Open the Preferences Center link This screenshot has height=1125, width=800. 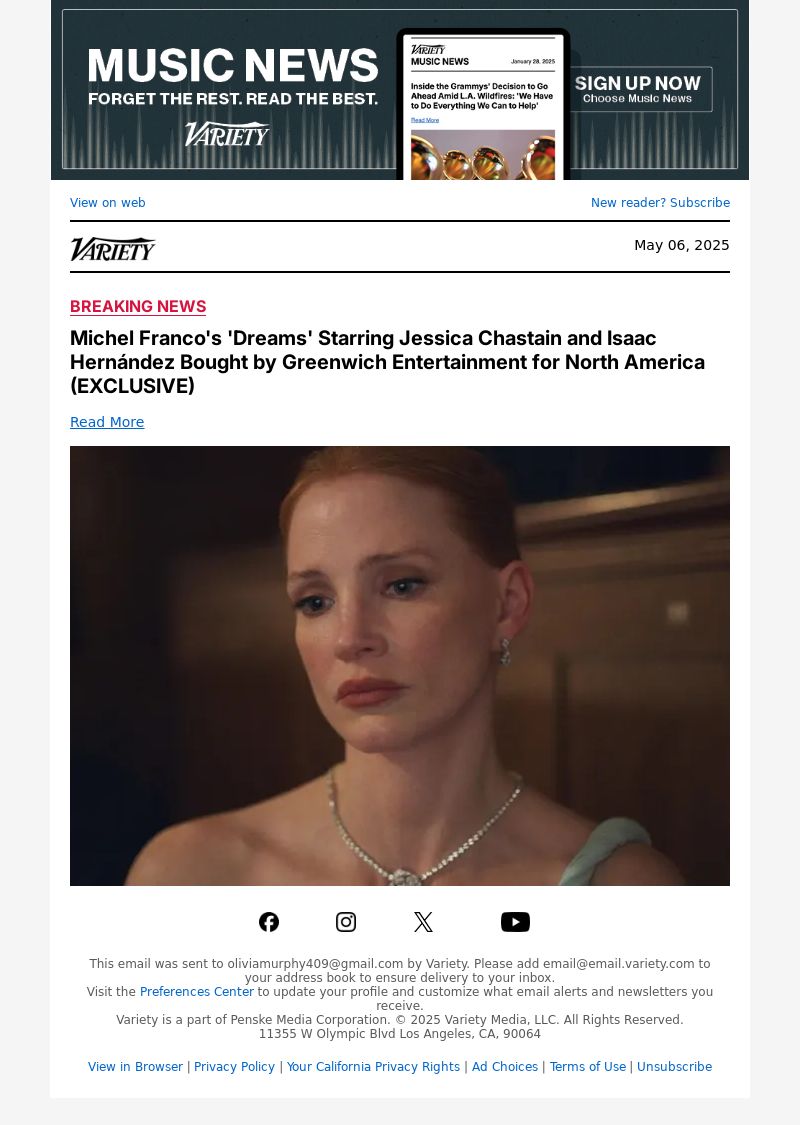197,992
